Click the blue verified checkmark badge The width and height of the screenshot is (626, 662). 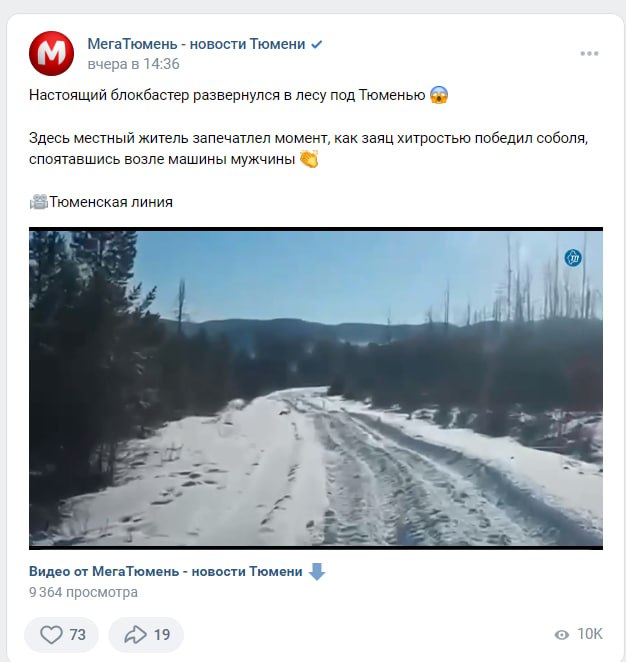(317, 44)
